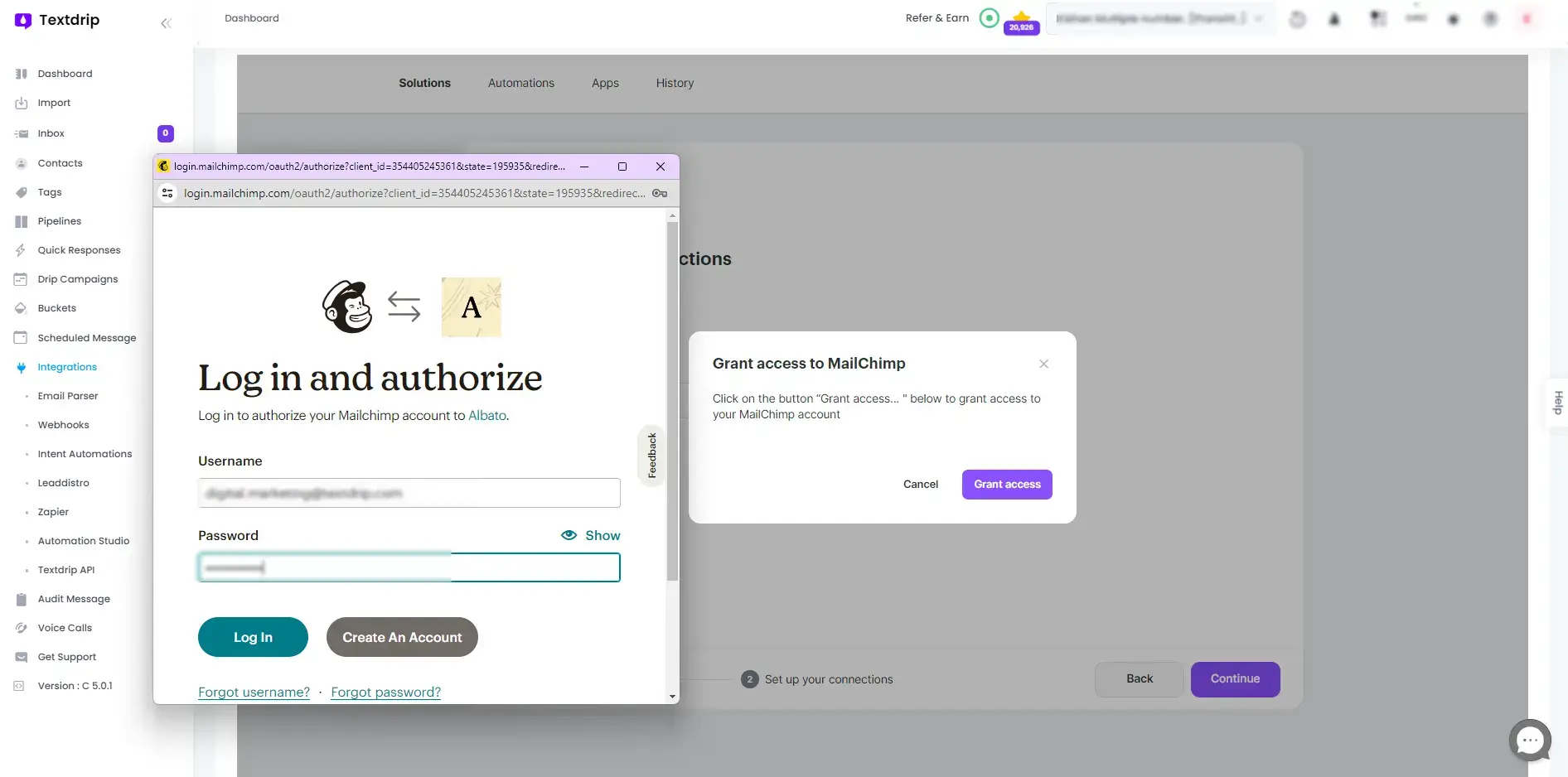
Task: Click the Quick Responses lightning icon
Action: click(21, 249)
